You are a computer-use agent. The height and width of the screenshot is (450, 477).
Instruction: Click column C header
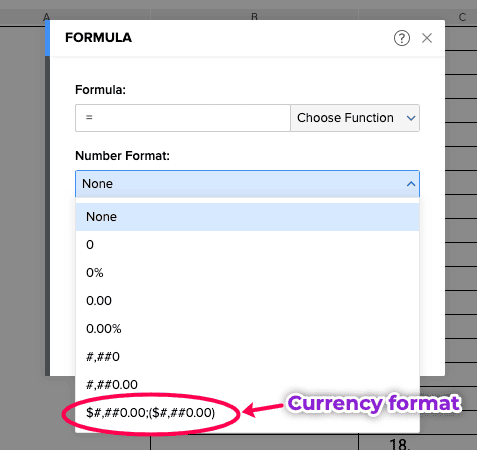point(462,17)
